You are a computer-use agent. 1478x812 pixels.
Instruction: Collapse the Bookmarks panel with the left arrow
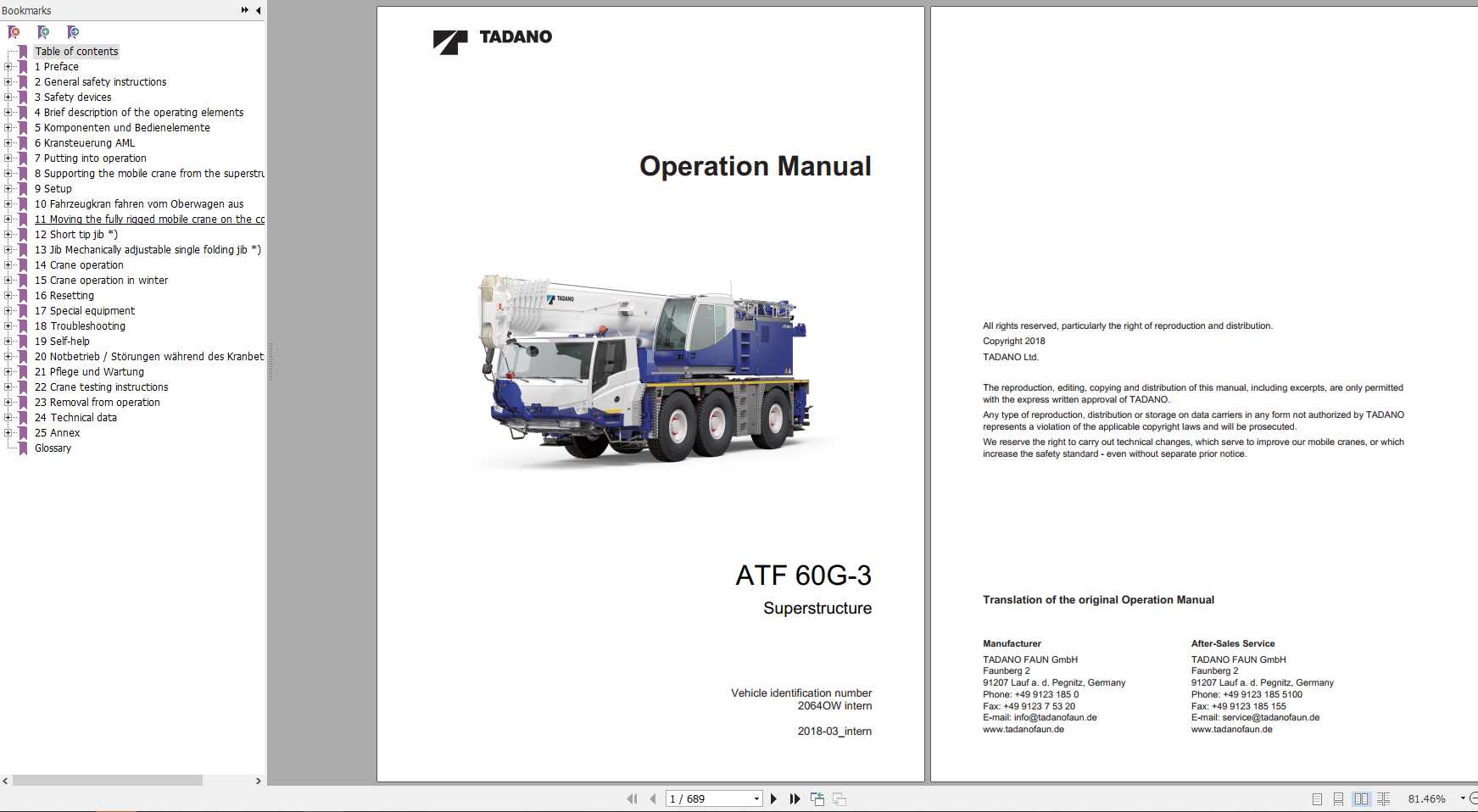pyautogui.click(x=259, y=10)
